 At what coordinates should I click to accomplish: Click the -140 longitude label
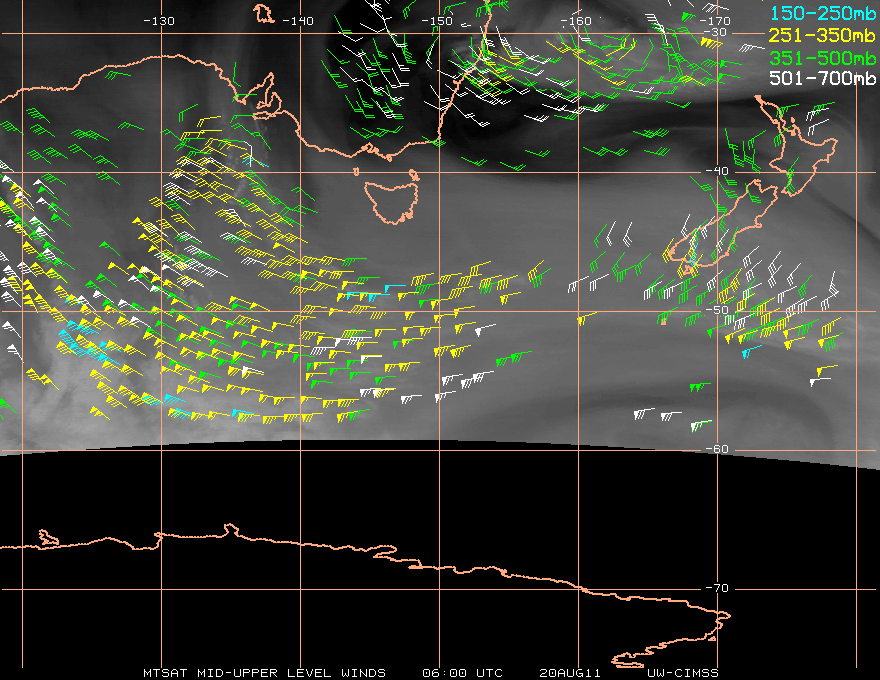point(298,21)
